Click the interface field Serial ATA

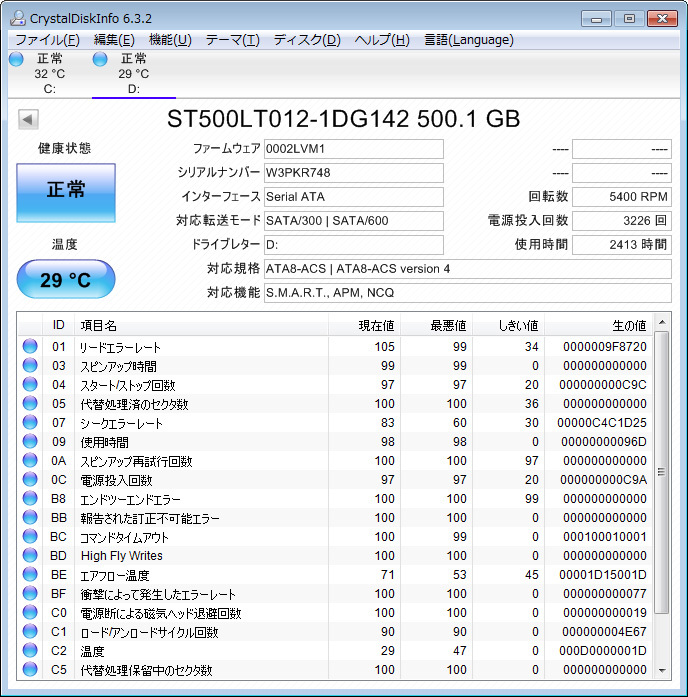tap(354, 197)
